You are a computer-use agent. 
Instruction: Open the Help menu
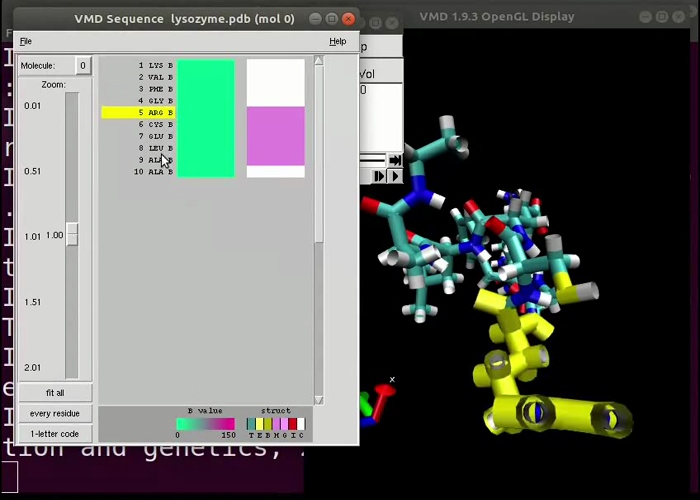[x=338, y=41]
